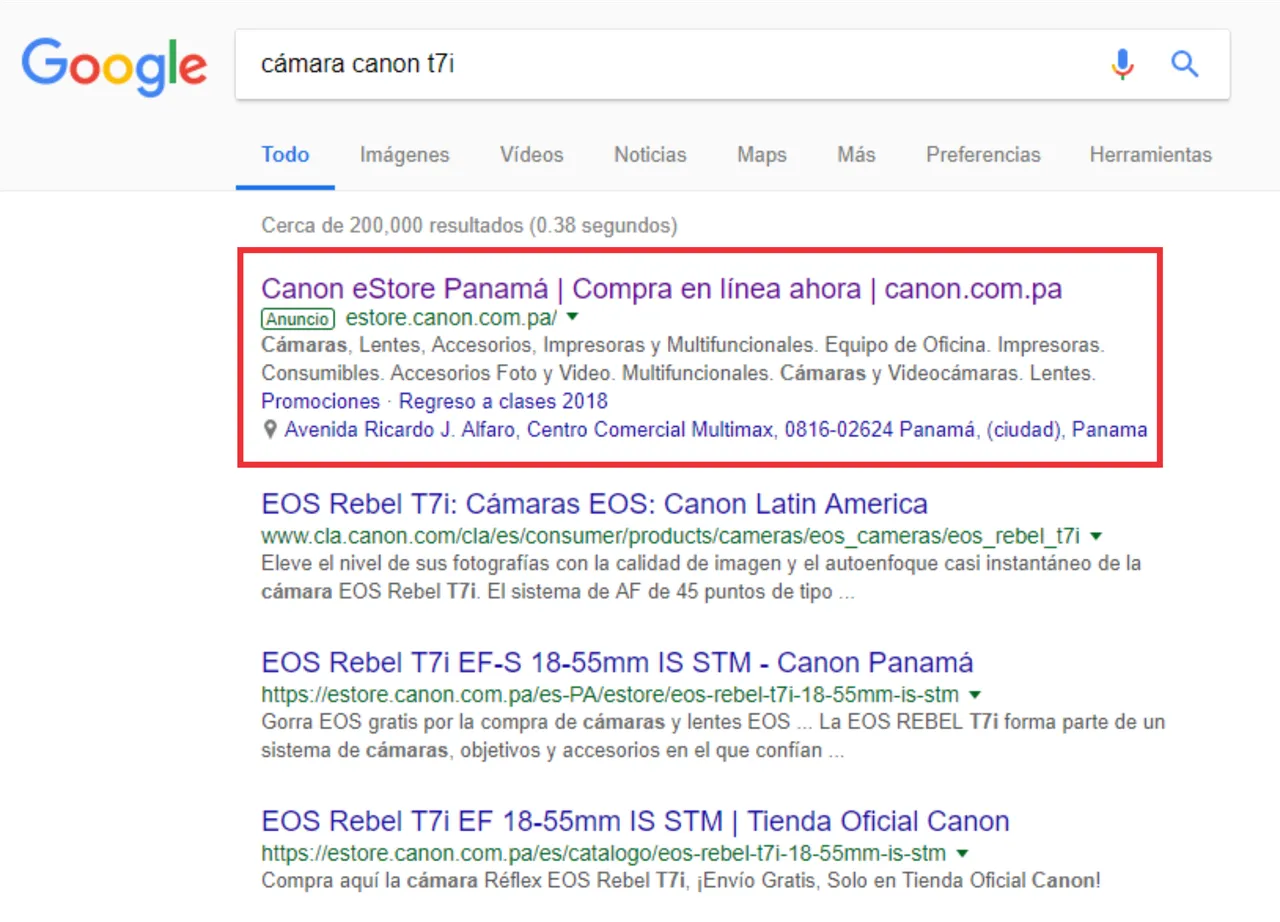Open Herramientas options
Viewport: 1280px width, 922px height.
[1151, 155]
